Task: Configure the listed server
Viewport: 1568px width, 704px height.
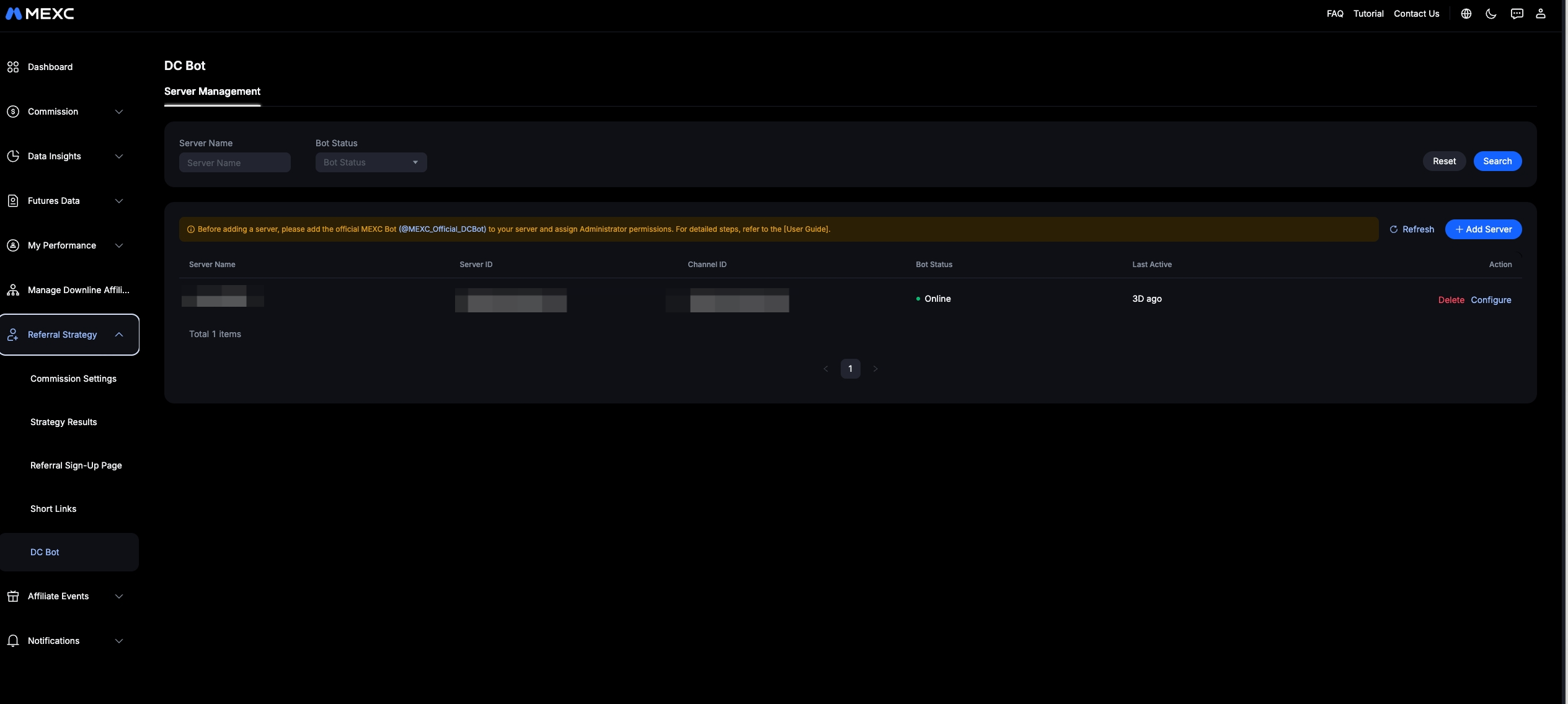Action: pyautogui.click(x=1490, y=300)
